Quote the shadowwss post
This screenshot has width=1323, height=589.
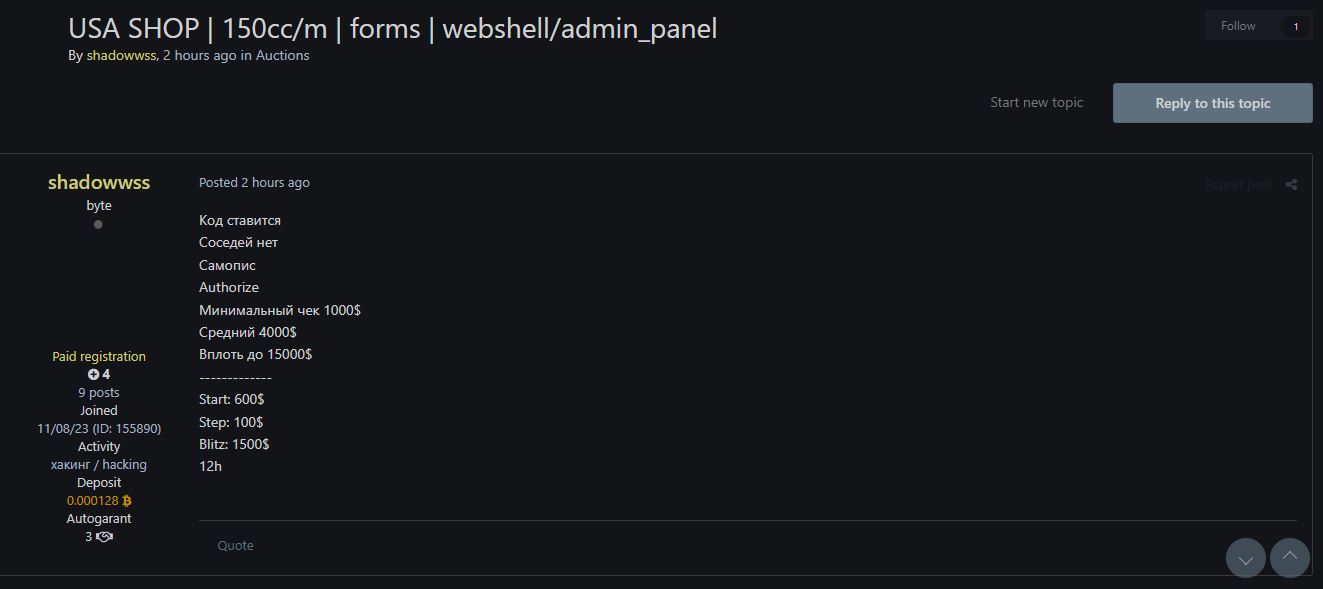[235, 545]
